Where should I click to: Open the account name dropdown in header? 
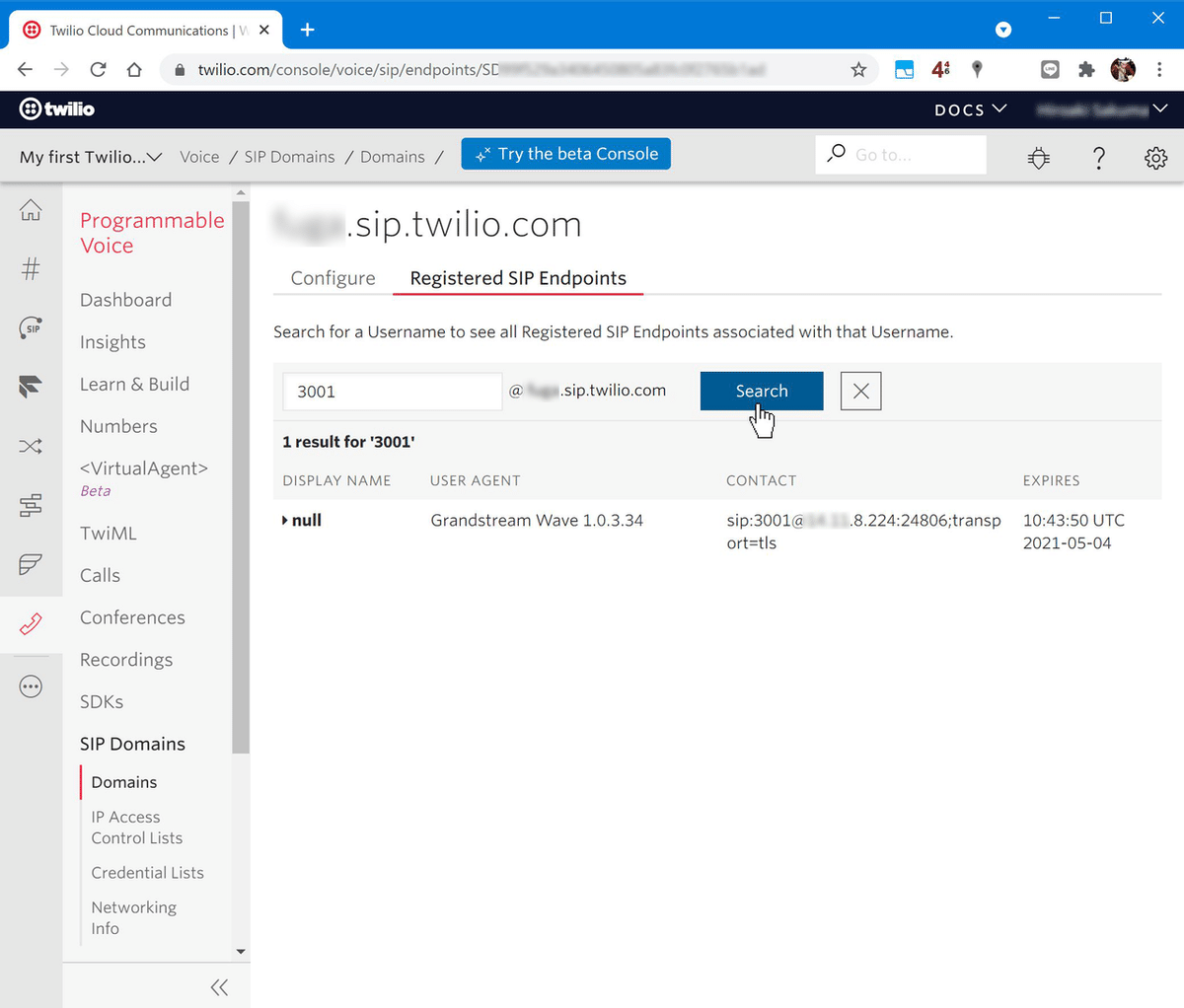tap(1102, 109)
